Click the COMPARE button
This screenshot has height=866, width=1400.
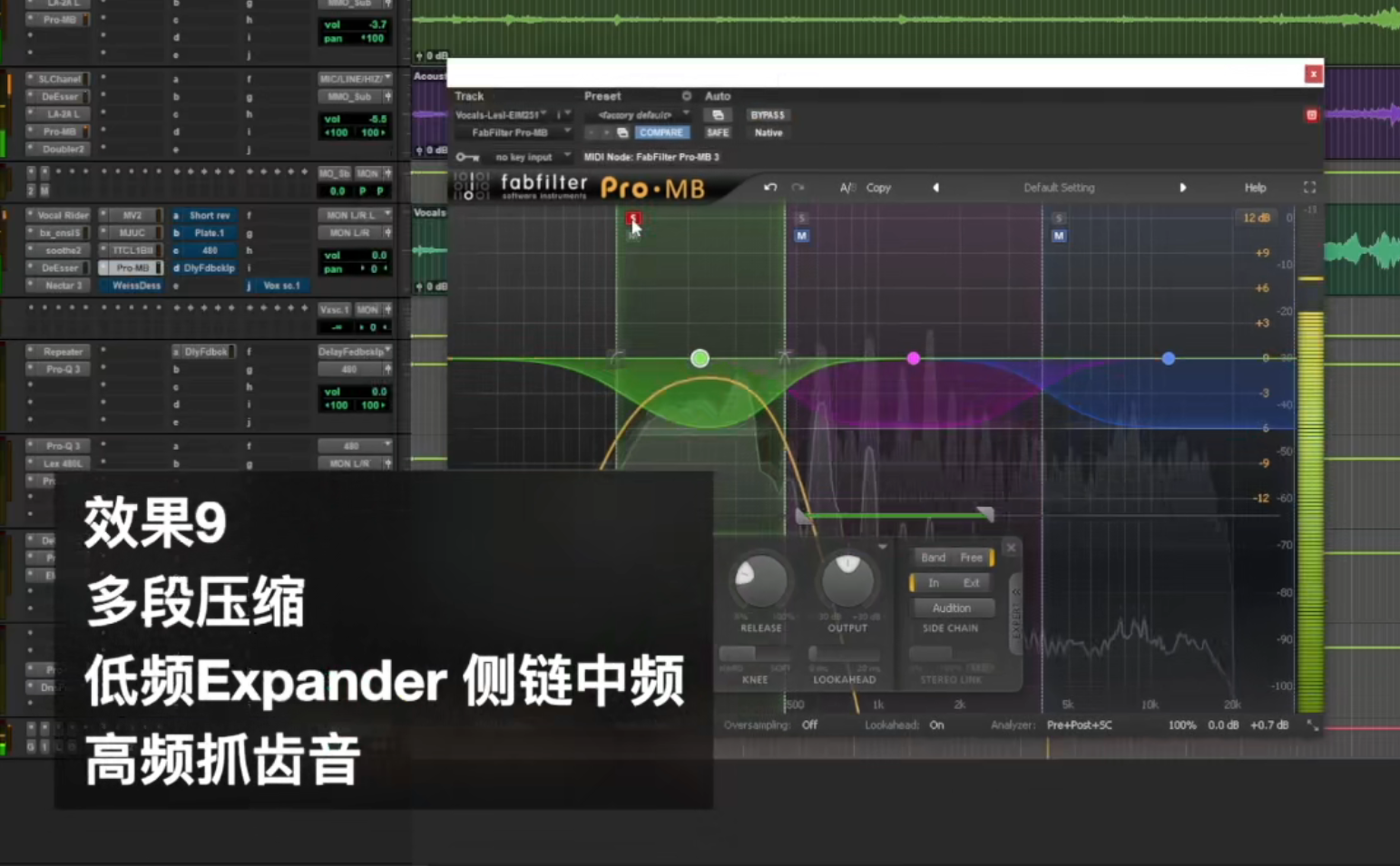point(661,132)
